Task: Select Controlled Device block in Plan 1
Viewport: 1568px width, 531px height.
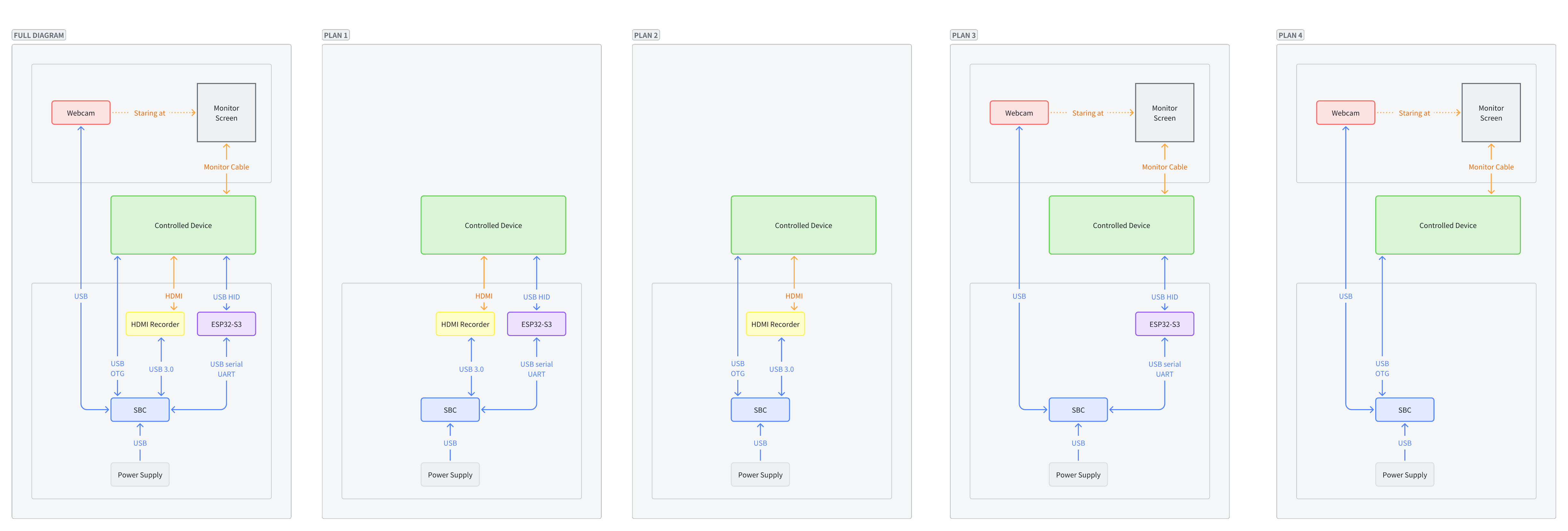Action: click(493, 225)
